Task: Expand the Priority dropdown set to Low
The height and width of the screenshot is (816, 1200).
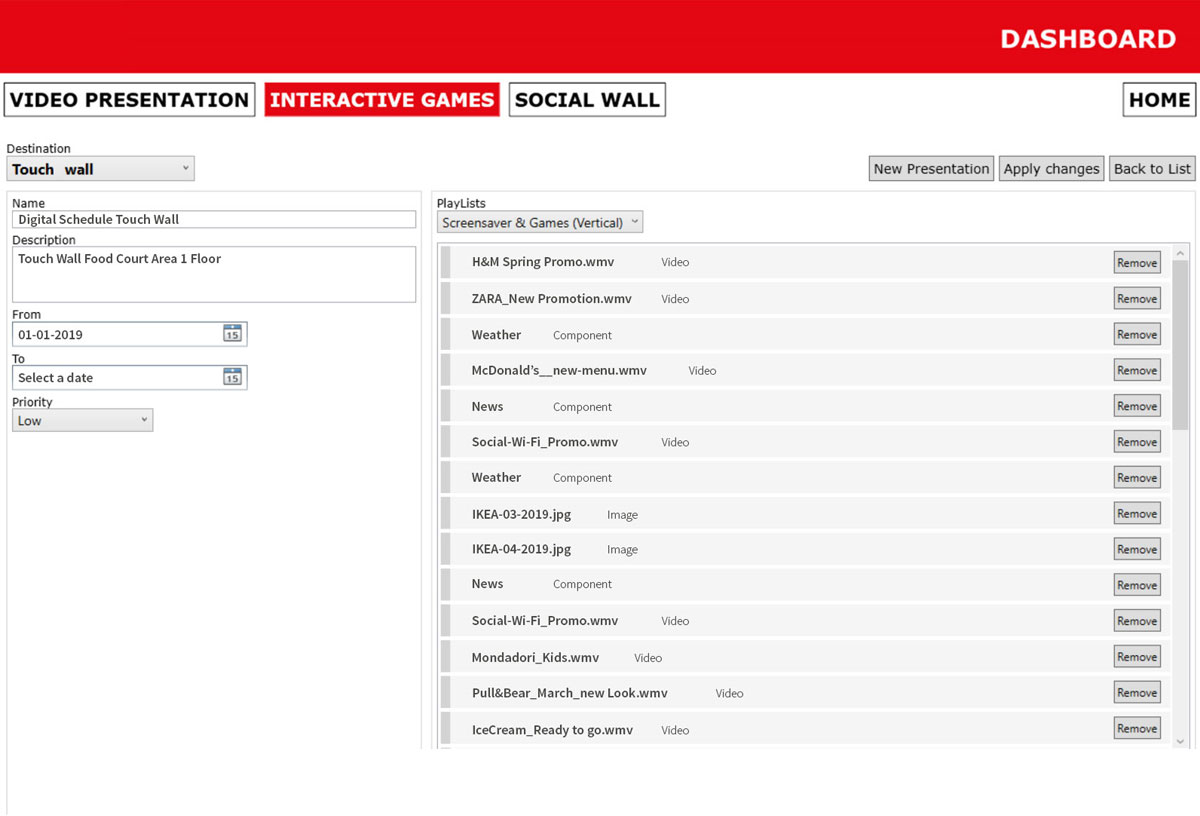Action: tap(82, 421)
